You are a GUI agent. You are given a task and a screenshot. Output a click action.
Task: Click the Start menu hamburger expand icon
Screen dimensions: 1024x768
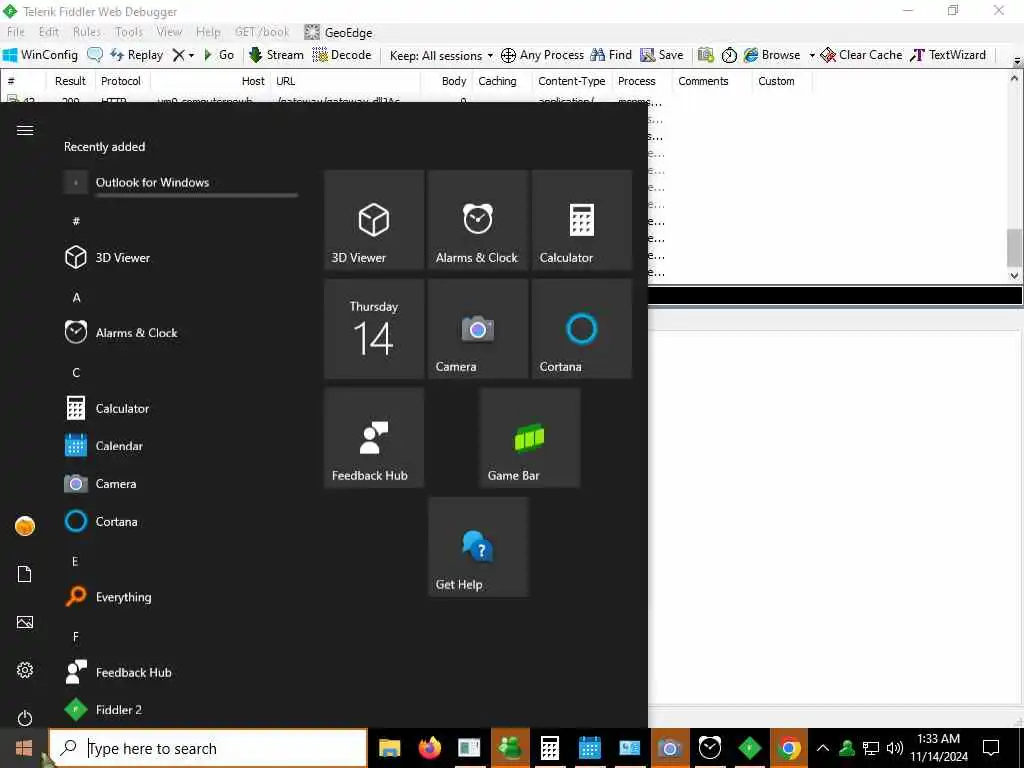pyautogui.click(x=25, y=130)
